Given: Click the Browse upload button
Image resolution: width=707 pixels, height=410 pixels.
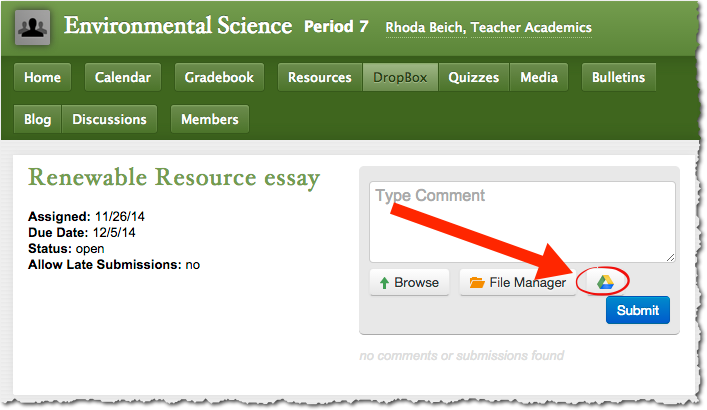Looking at the screenshot, I should 409,283.
